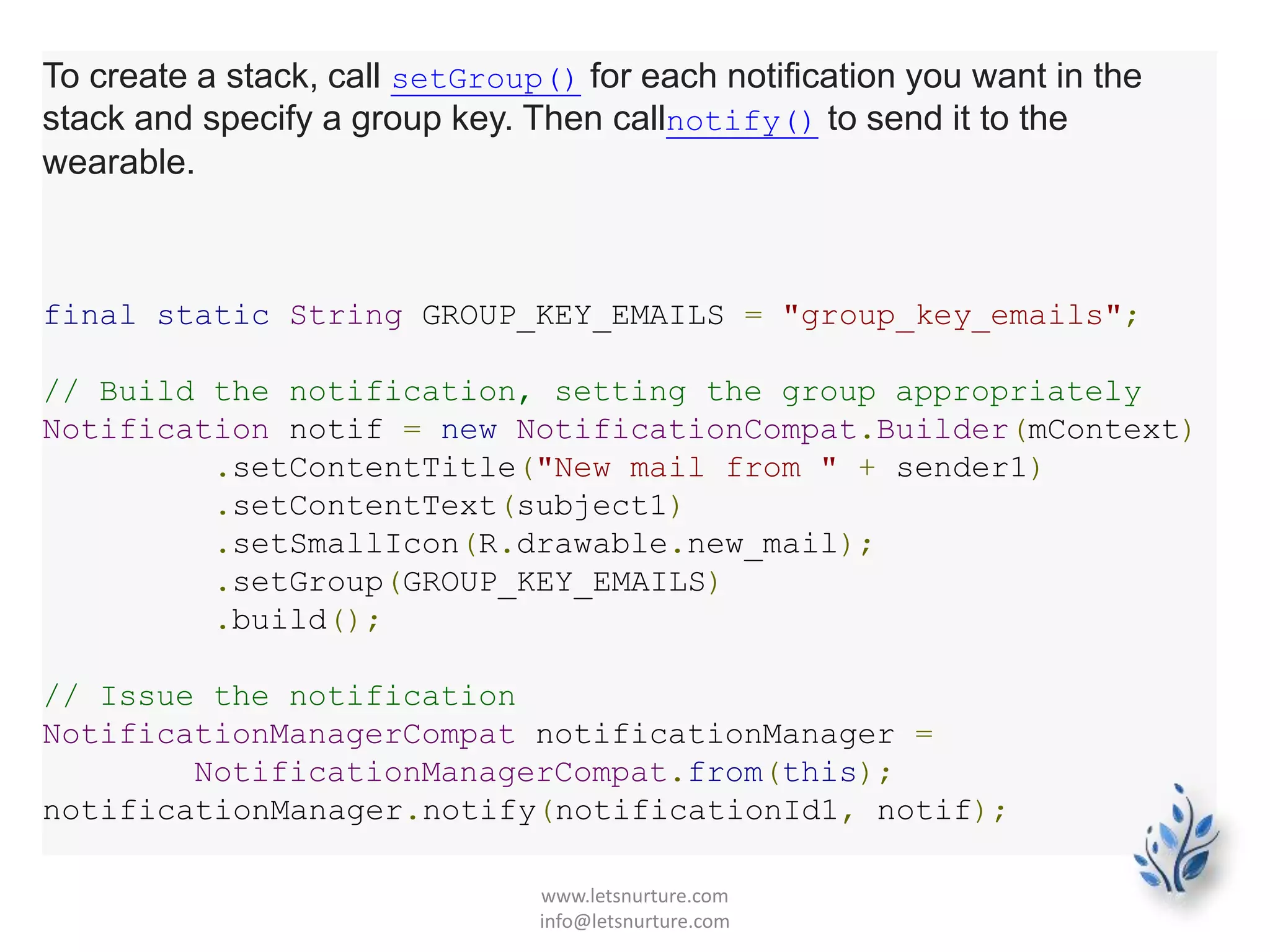Click the "// Issue the notification" comment

click(279, 697)
